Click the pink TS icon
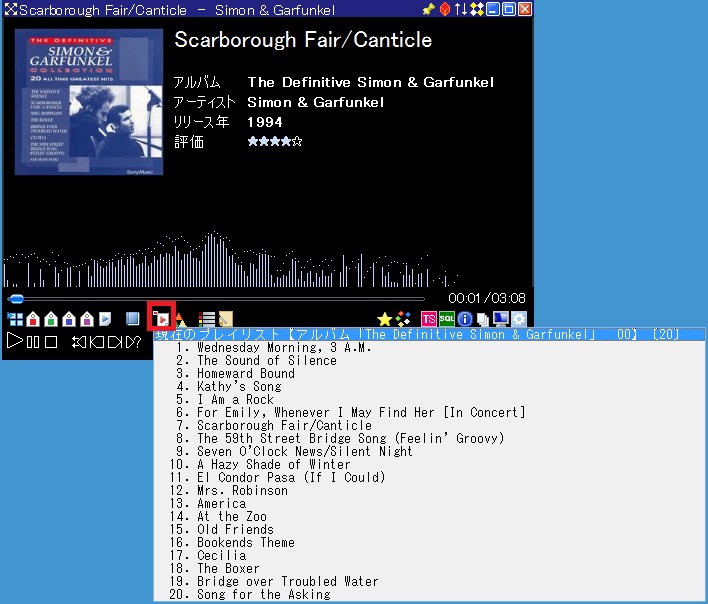This screenshot has height=604, width=708. point(429,319)
